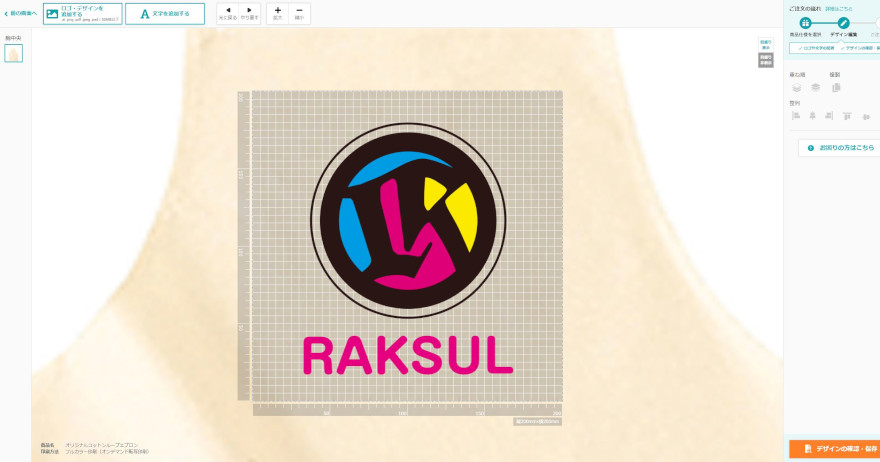The image size is (880, 462).
Task: Align horizontal center icon in 整列
Action: 812,116
